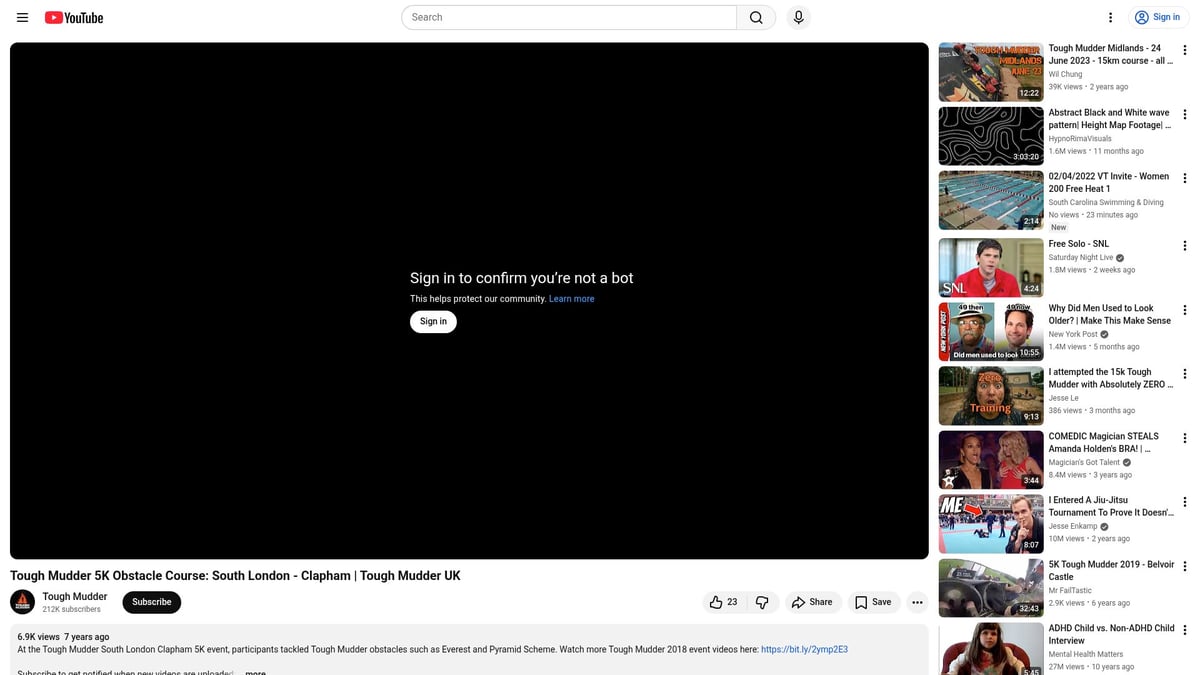Share the Tough Mudder video
This screenshot has height=675, width=1200.
(811, 602)
